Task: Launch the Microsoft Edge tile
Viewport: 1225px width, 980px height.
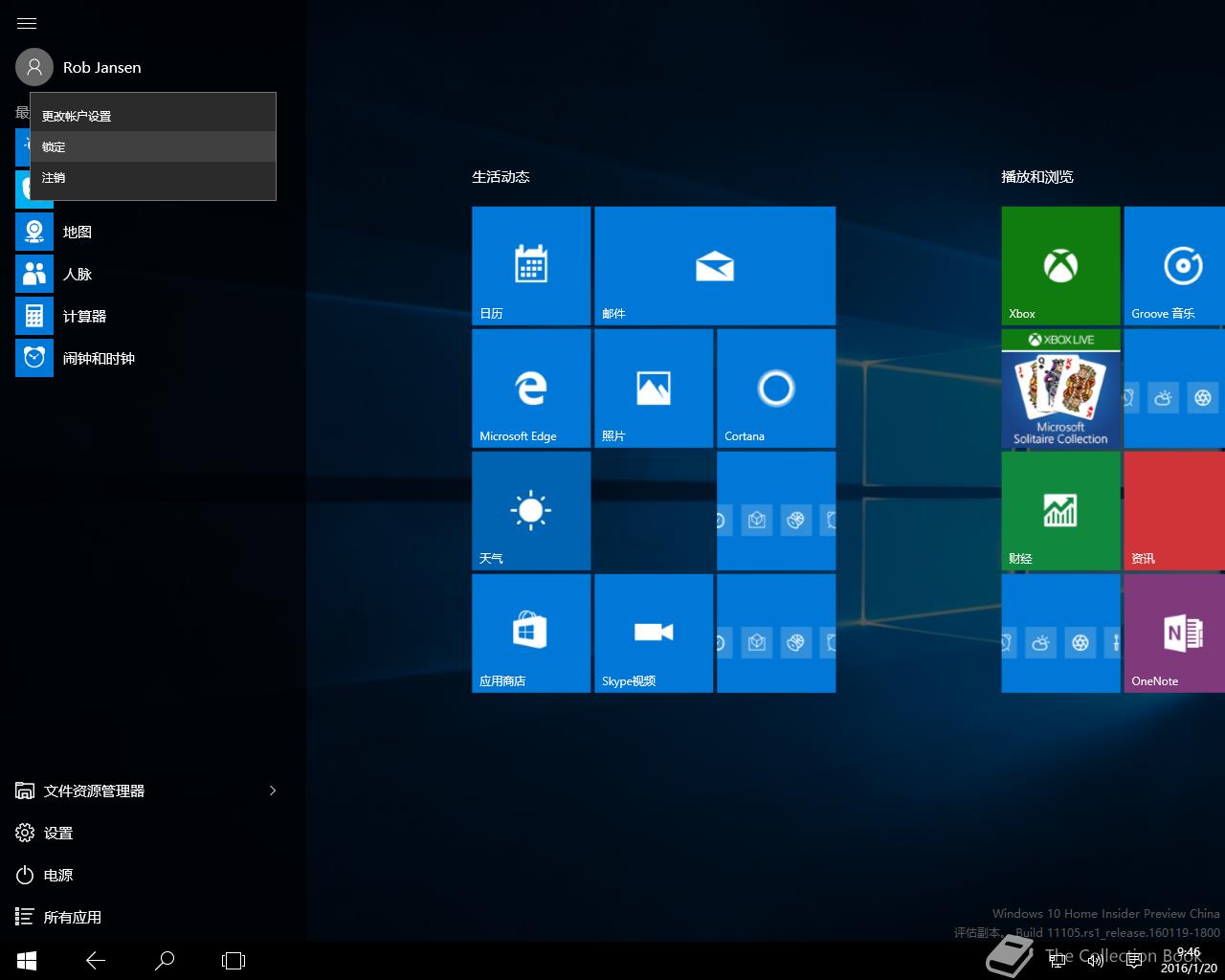Action: point(531,389)
